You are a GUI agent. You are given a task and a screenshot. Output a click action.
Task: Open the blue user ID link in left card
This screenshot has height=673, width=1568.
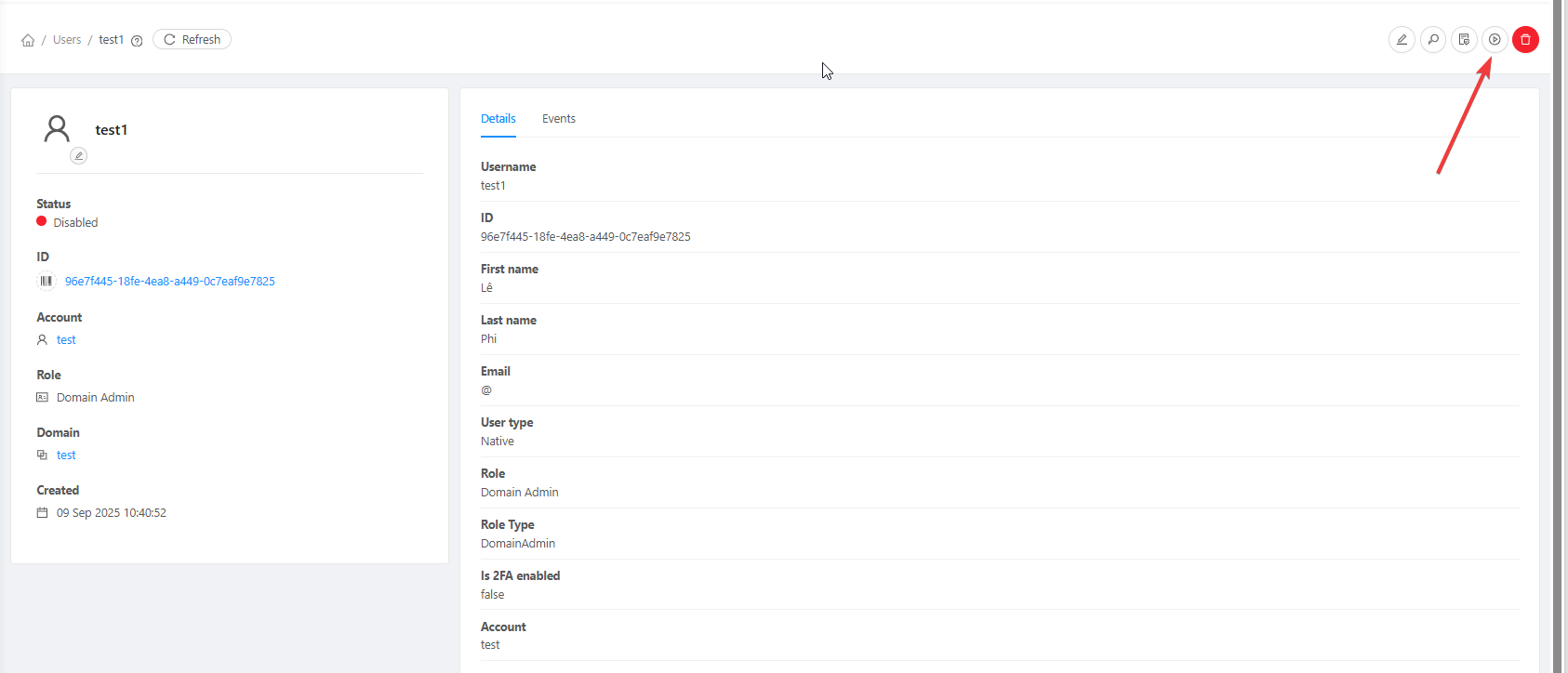point(169,281)
